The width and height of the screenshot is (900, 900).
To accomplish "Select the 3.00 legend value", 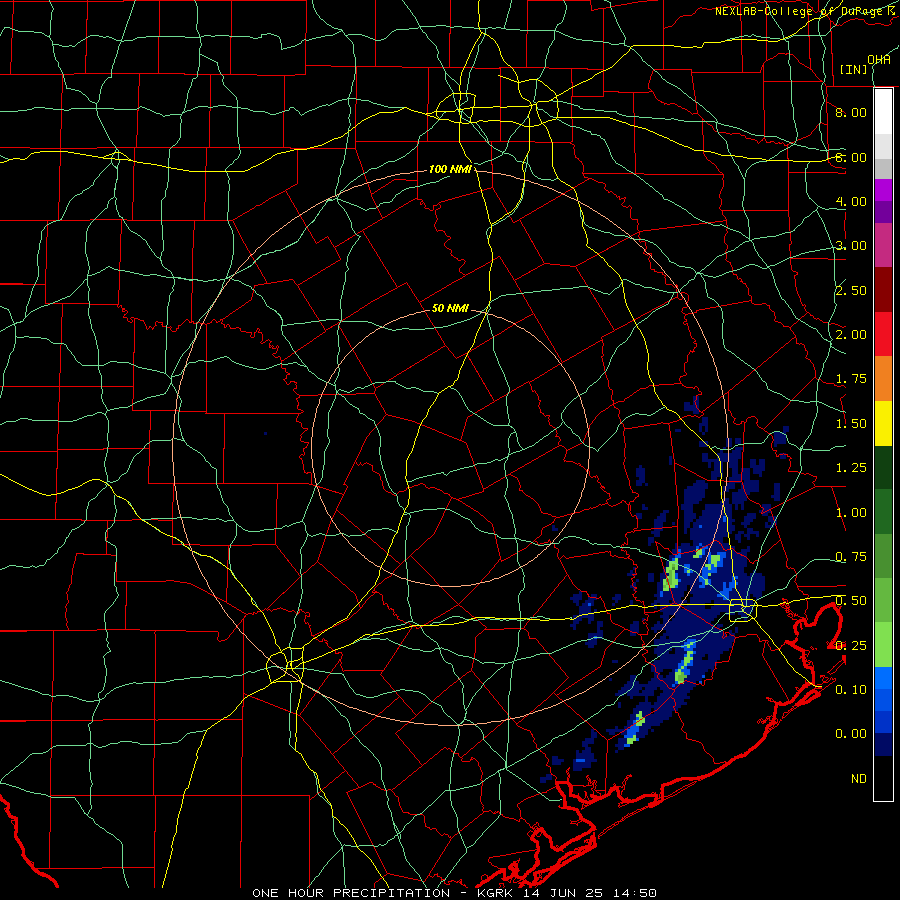I will coord(851,246).
